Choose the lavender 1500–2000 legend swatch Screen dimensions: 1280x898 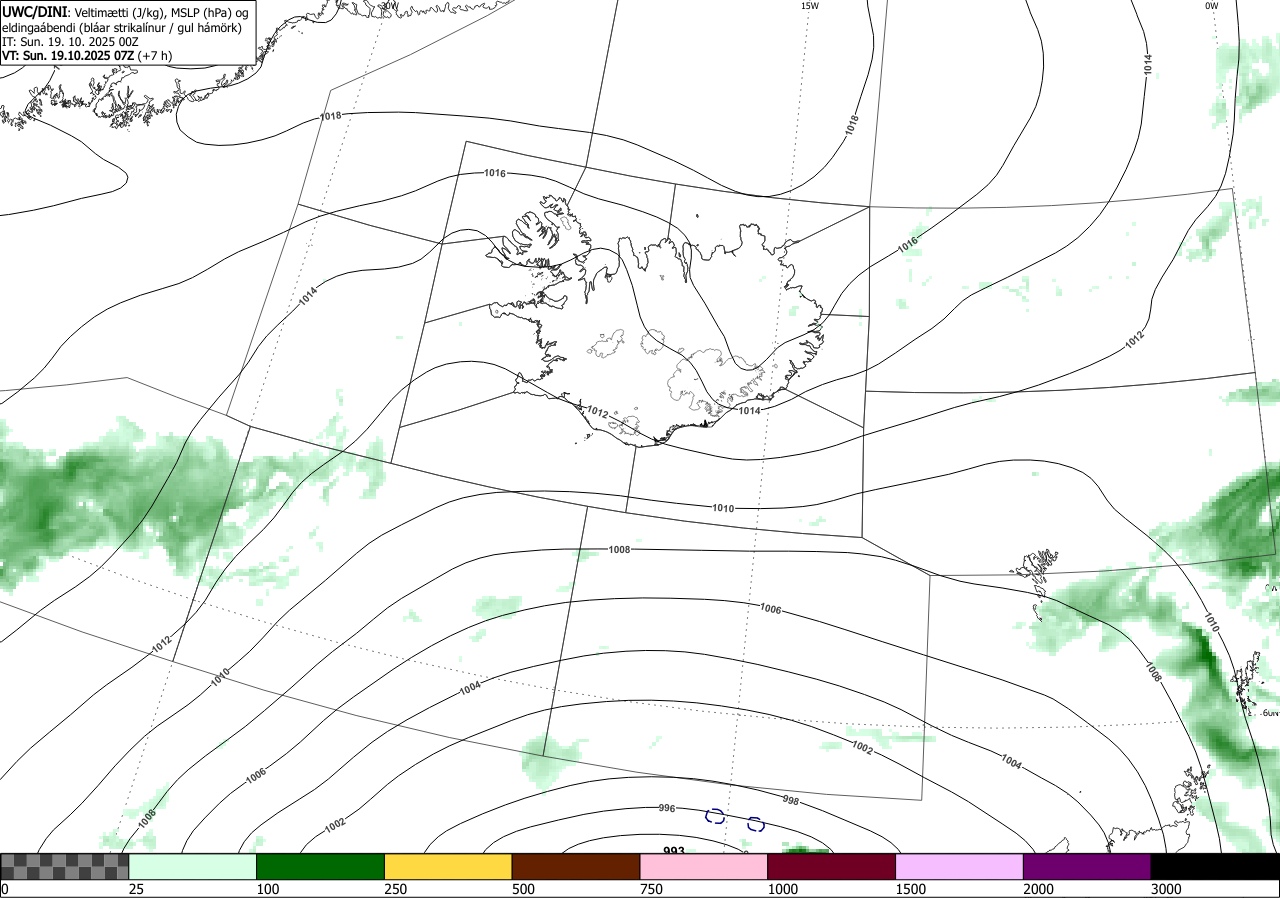click(x=960, y=866)
